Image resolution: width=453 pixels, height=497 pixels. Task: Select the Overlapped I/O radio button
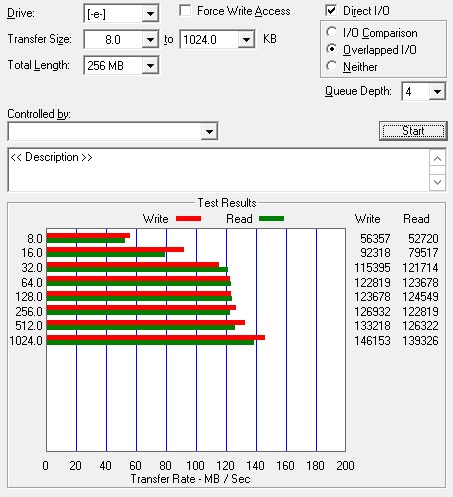[332, 49]
